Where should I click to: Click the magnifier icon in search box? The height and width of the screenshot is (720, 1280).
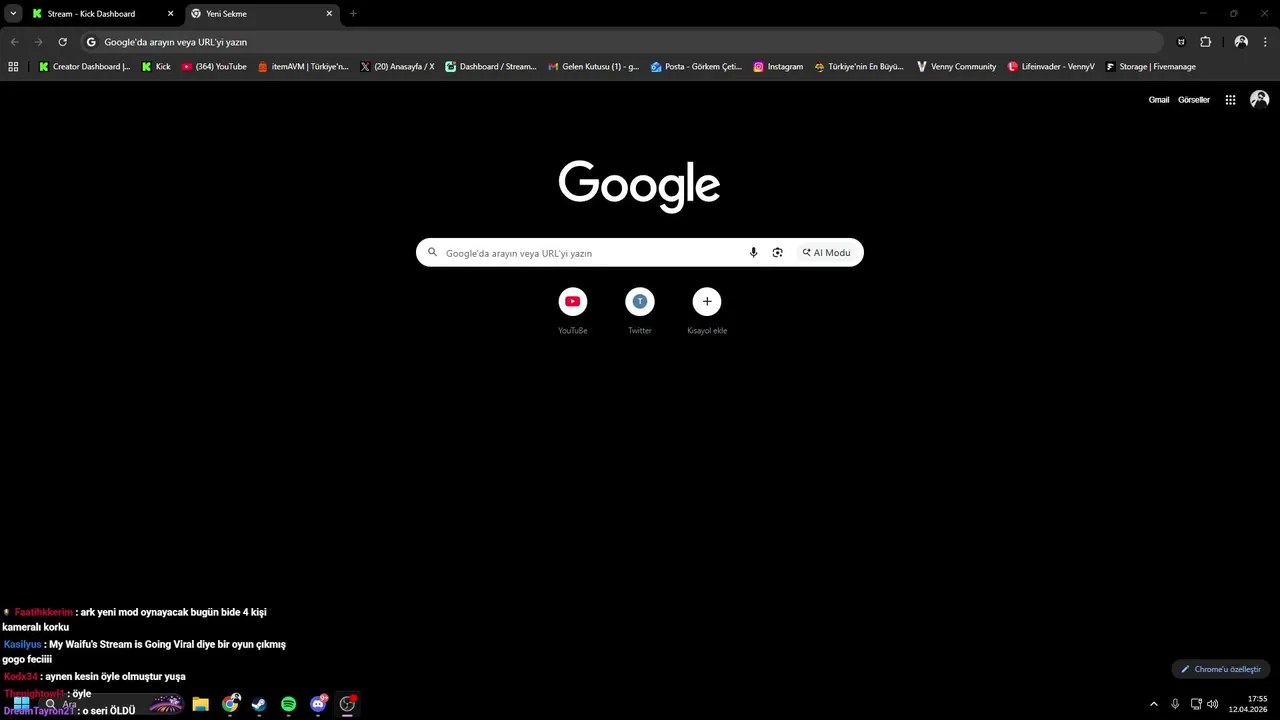tap(432, 253)
